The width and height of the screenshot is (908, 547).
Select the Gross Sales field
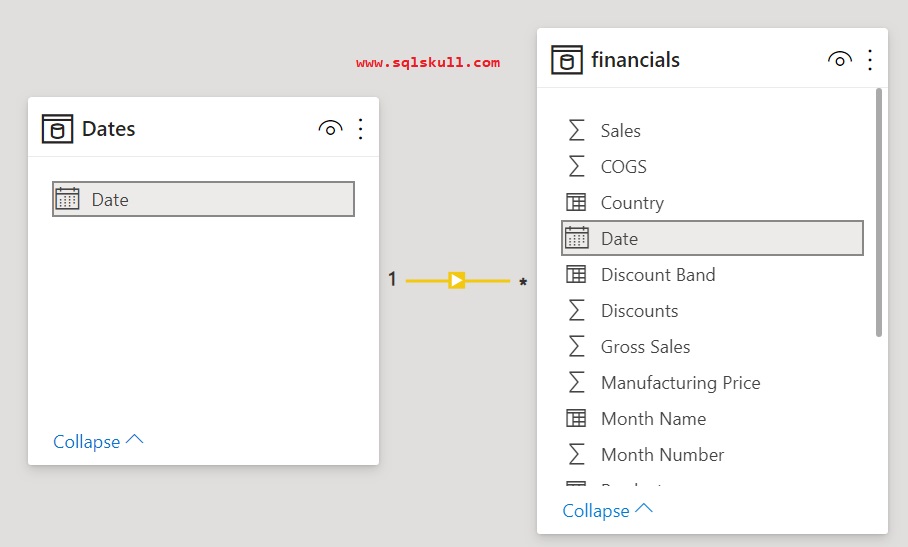pos(645,347)
